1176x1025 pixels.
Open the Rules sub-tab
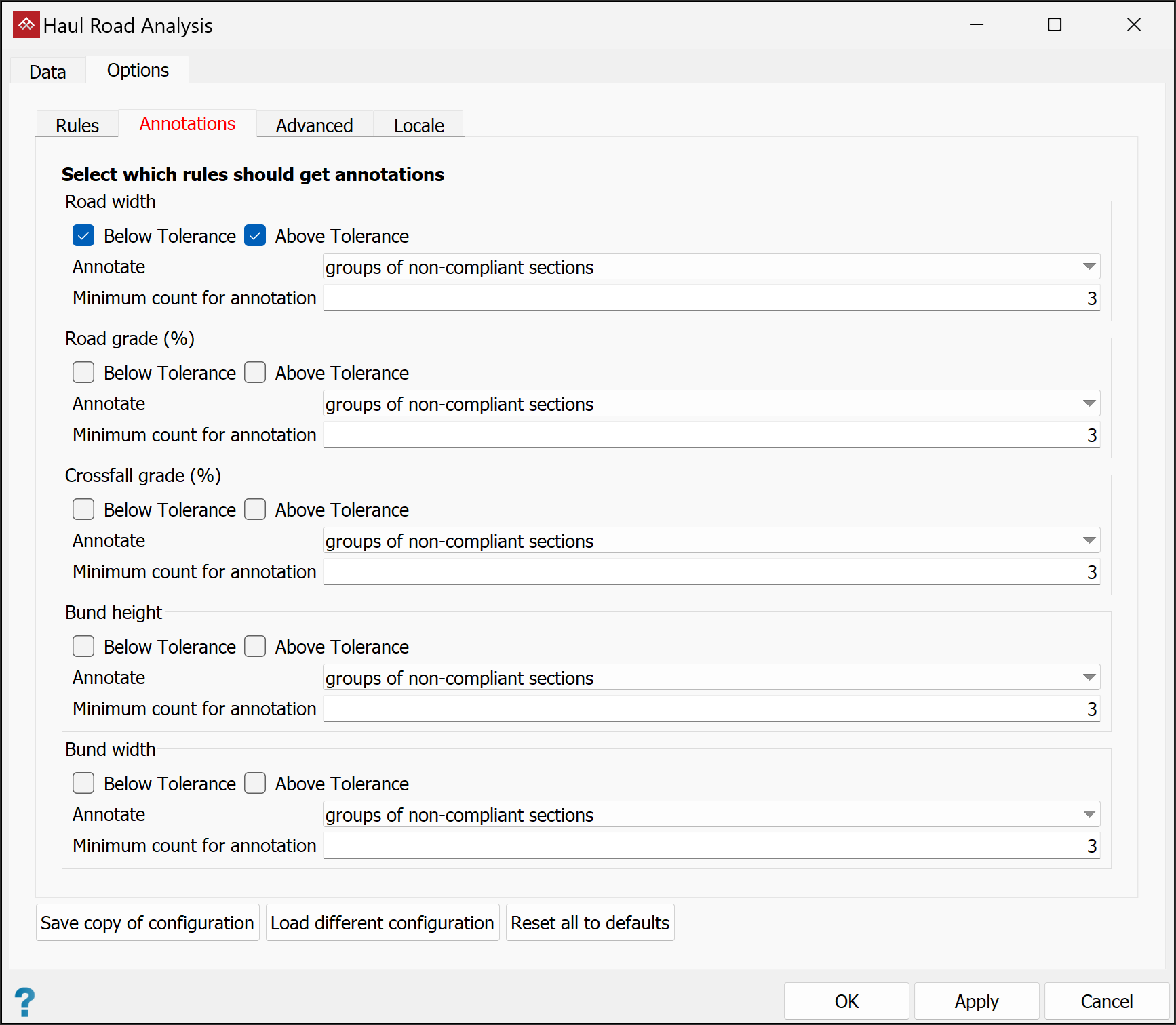coord(77,125)
